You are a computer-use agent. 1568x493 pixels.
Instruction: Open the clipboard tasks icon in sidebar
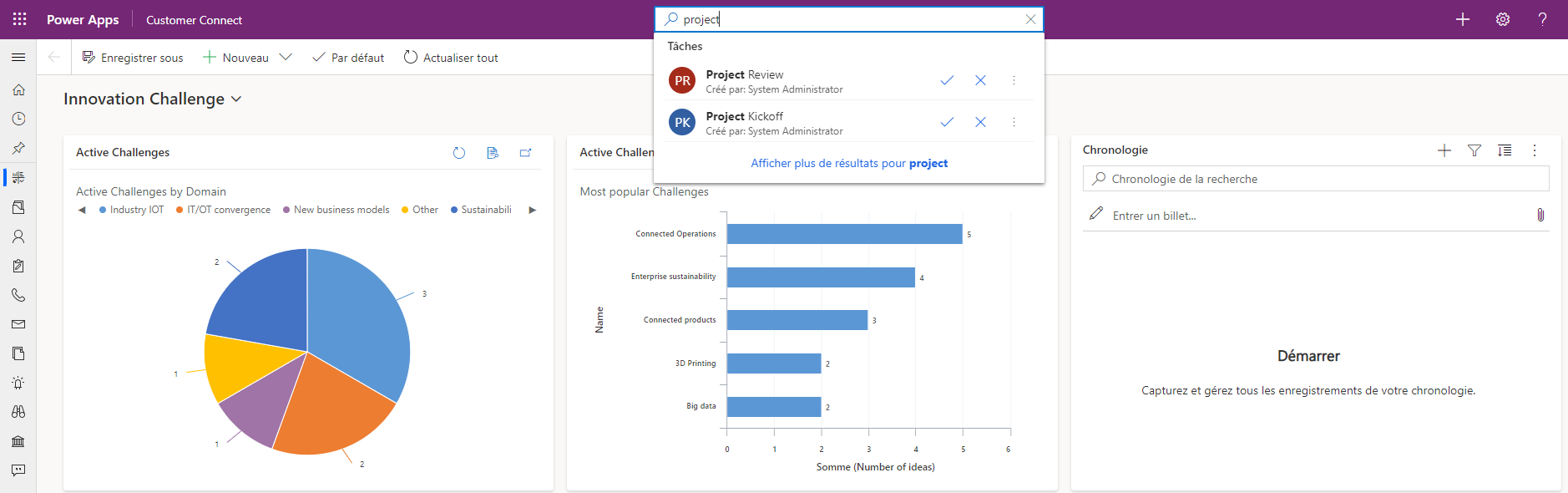point(18,266)
